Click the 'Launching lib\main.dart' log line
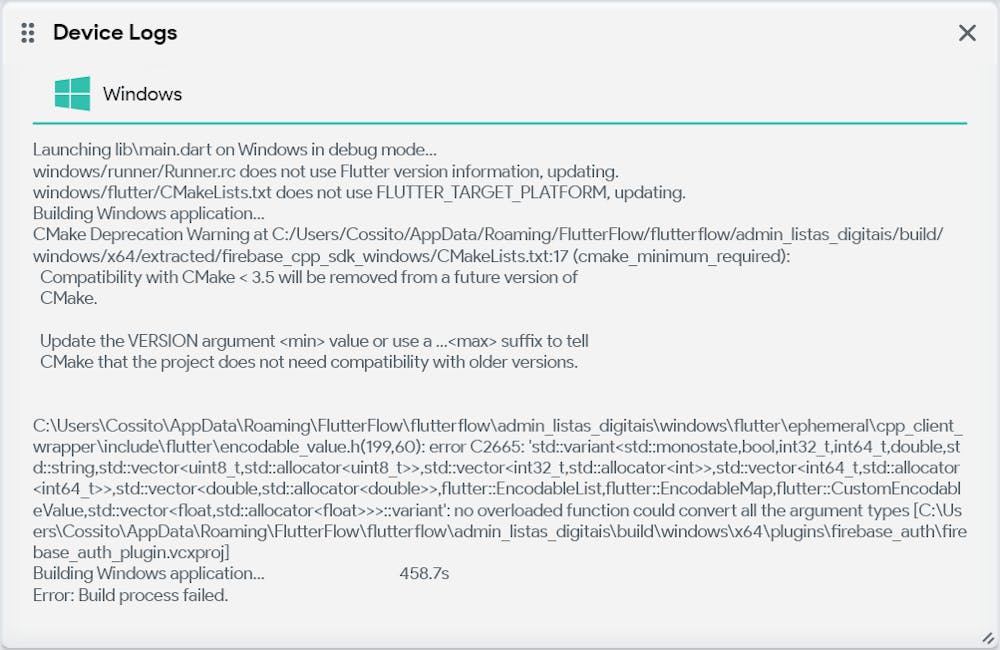This screenshot has height=650, width=1000. (235, 149)
